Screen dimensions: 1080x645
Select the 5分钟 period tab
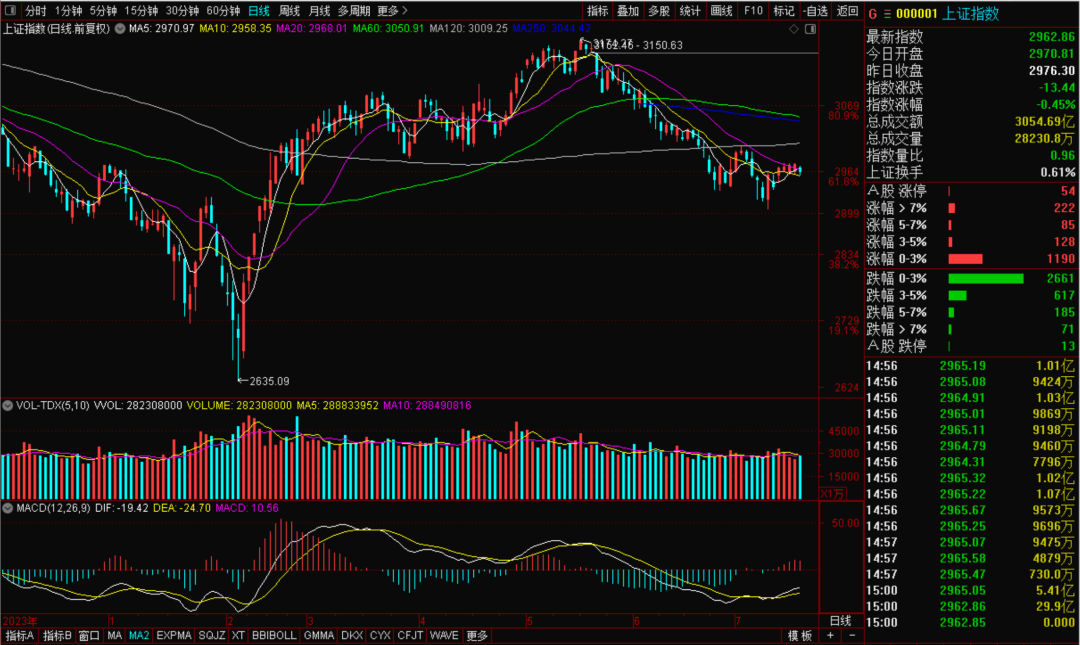[x=103, y=11]
